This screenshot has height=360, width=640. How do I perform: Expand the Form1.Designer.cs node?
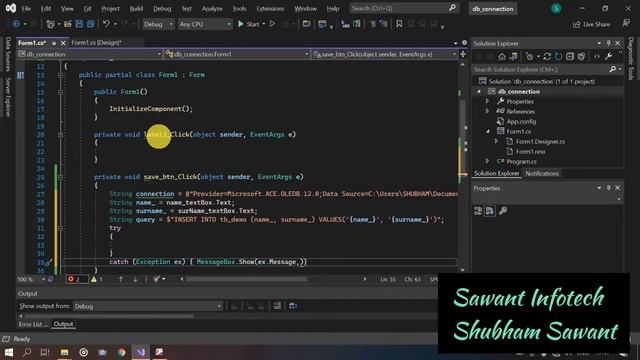496,142
